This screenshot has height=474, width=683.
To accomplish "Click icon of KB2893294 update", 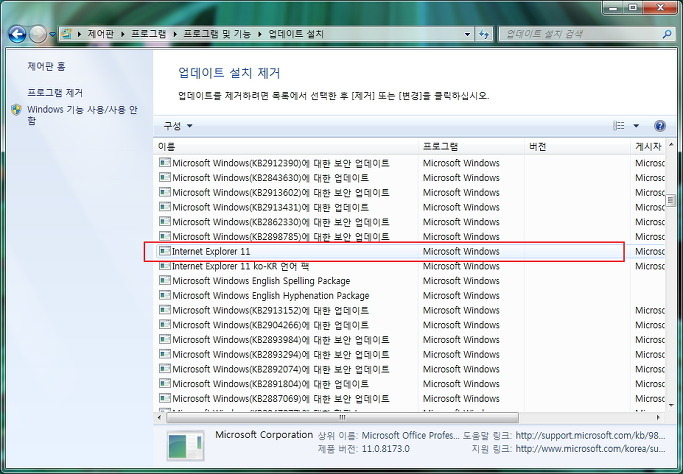I will click(164, 354).
